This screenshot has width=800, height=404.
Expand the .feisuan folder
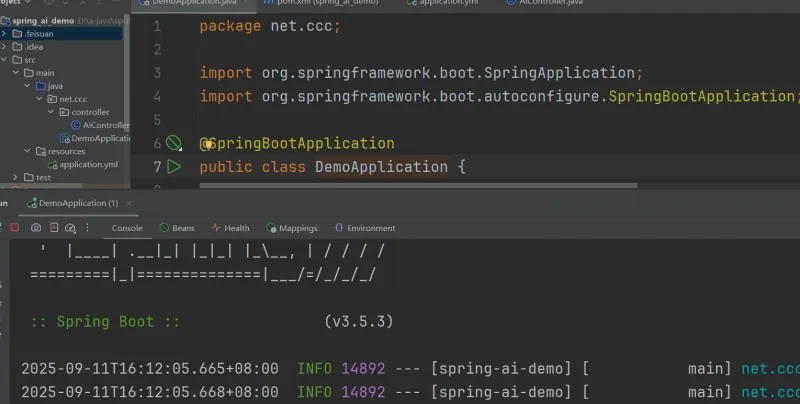pyautogui.click(x=6, y=33)
